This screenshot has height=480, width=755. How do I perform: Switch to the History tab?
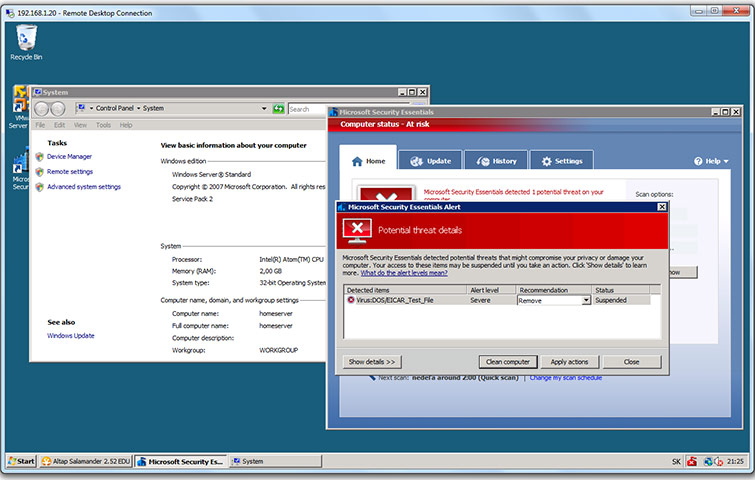[496, 161]
